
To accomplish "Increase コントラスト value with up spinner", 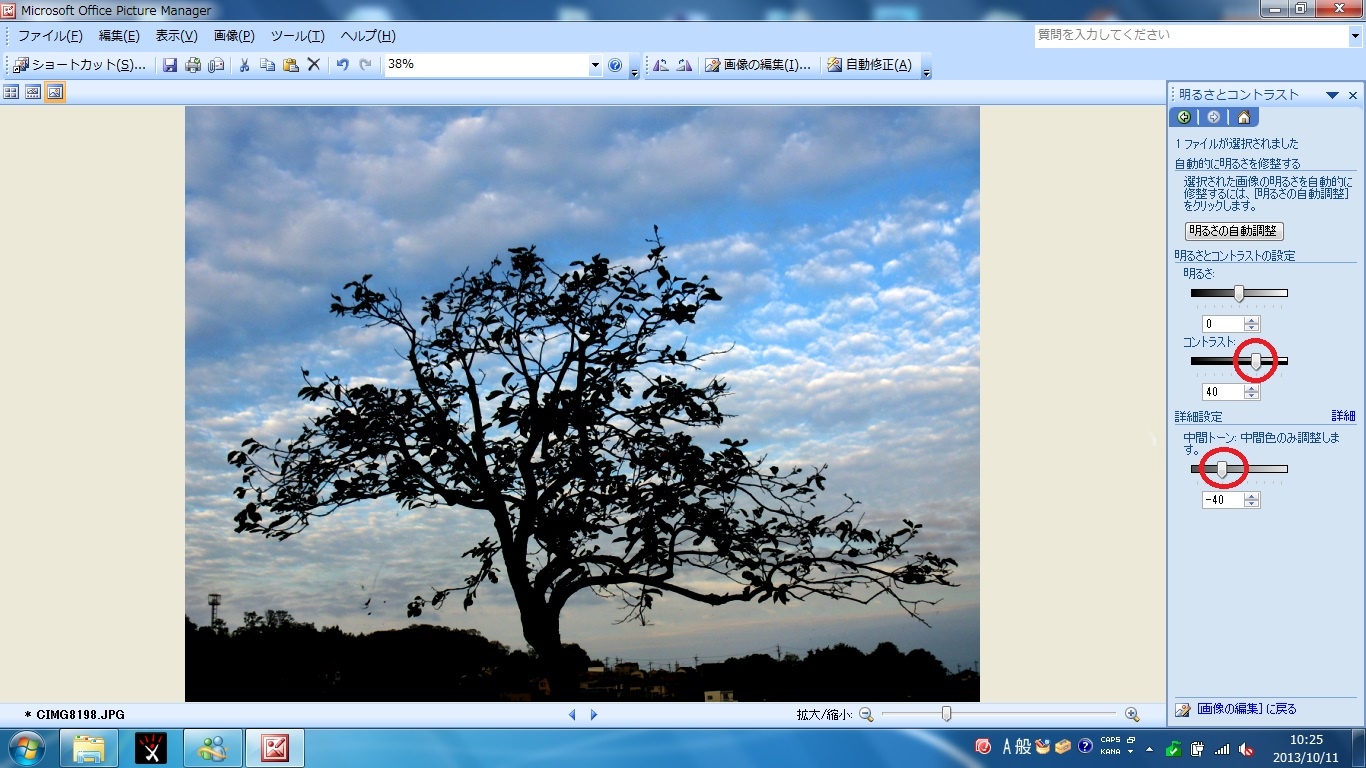I will 1252,388.
